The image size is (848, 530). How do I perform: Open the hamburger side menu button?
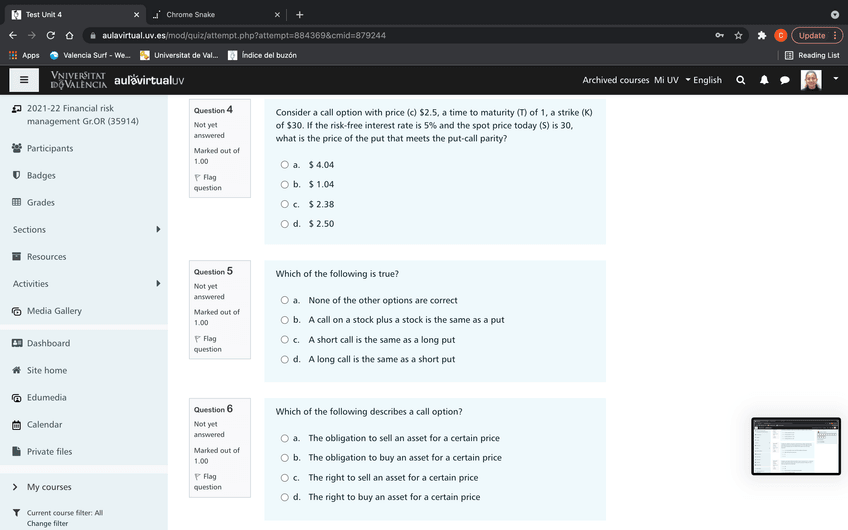(x=23, y=80)
